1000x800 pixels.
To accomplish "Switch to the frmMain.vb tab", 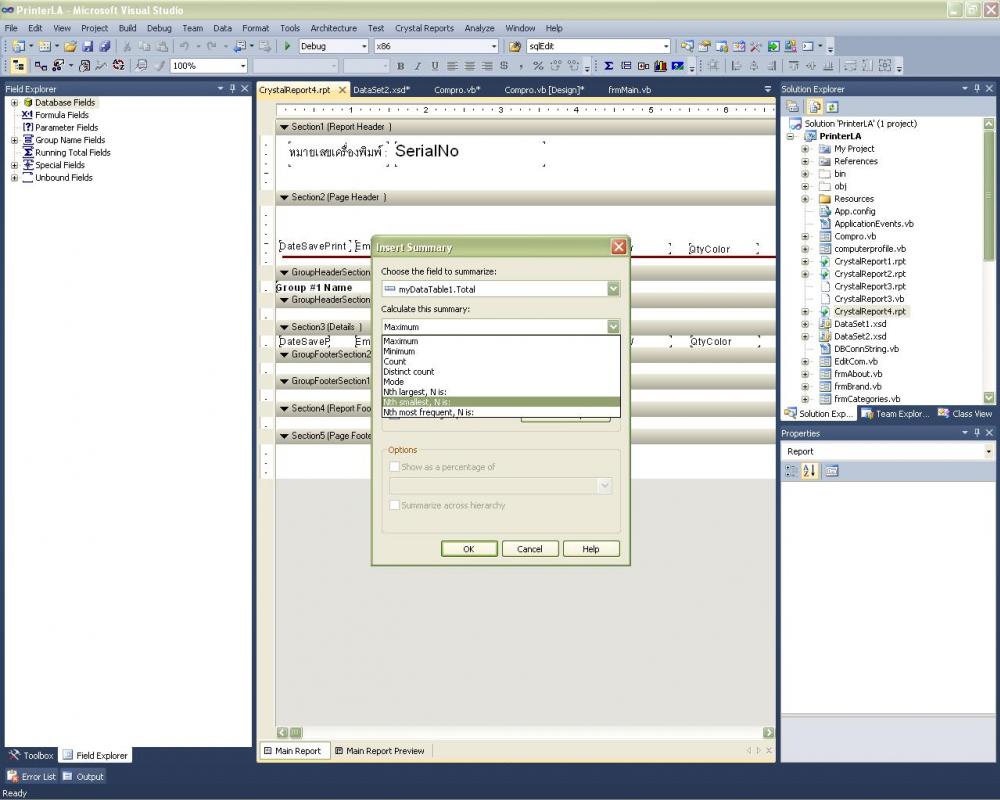I will 629,90.
